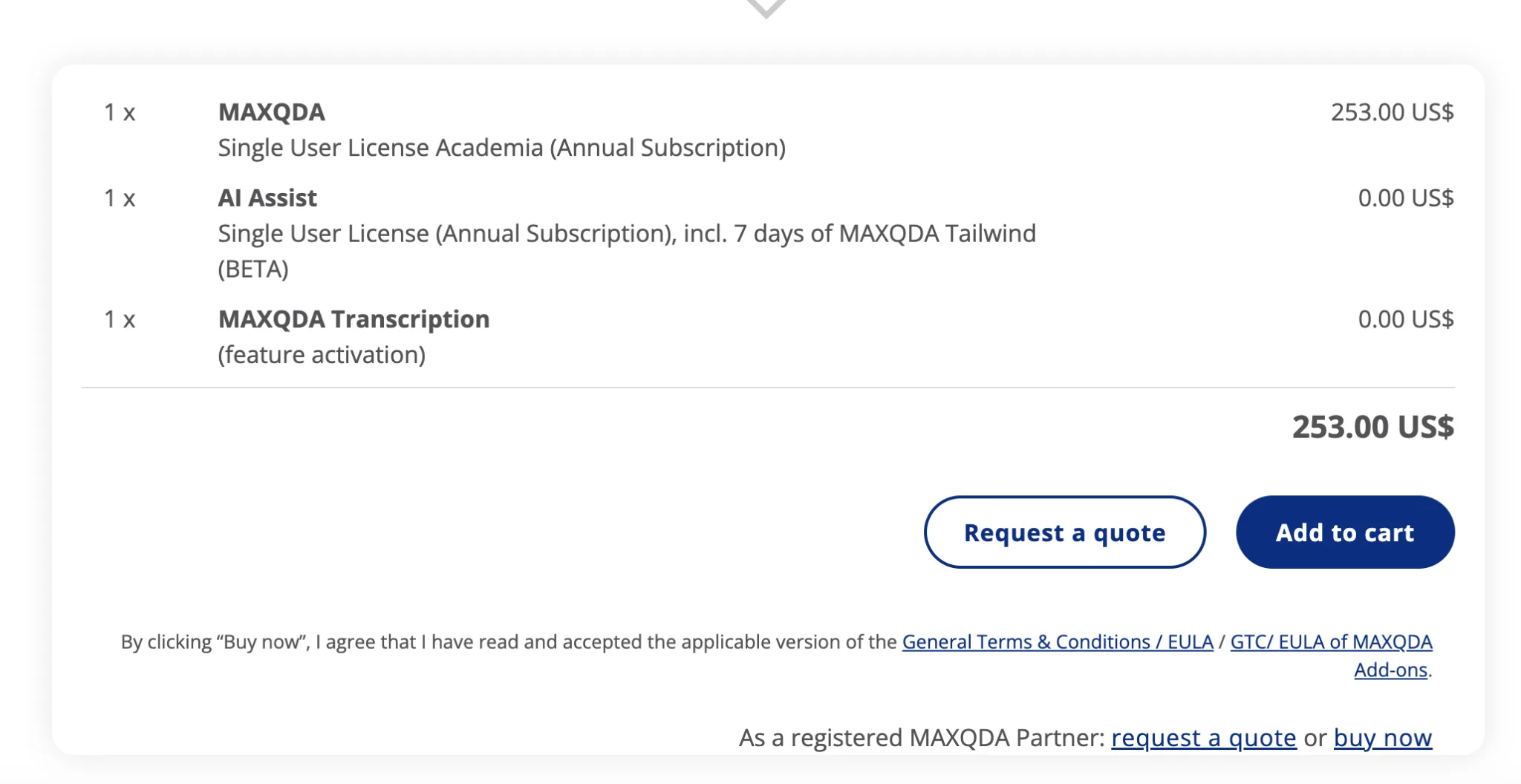Click the quantity '1 x' beside AI Assist
The height and width of the screenshot is (784, 1521).
pos(120,199)
